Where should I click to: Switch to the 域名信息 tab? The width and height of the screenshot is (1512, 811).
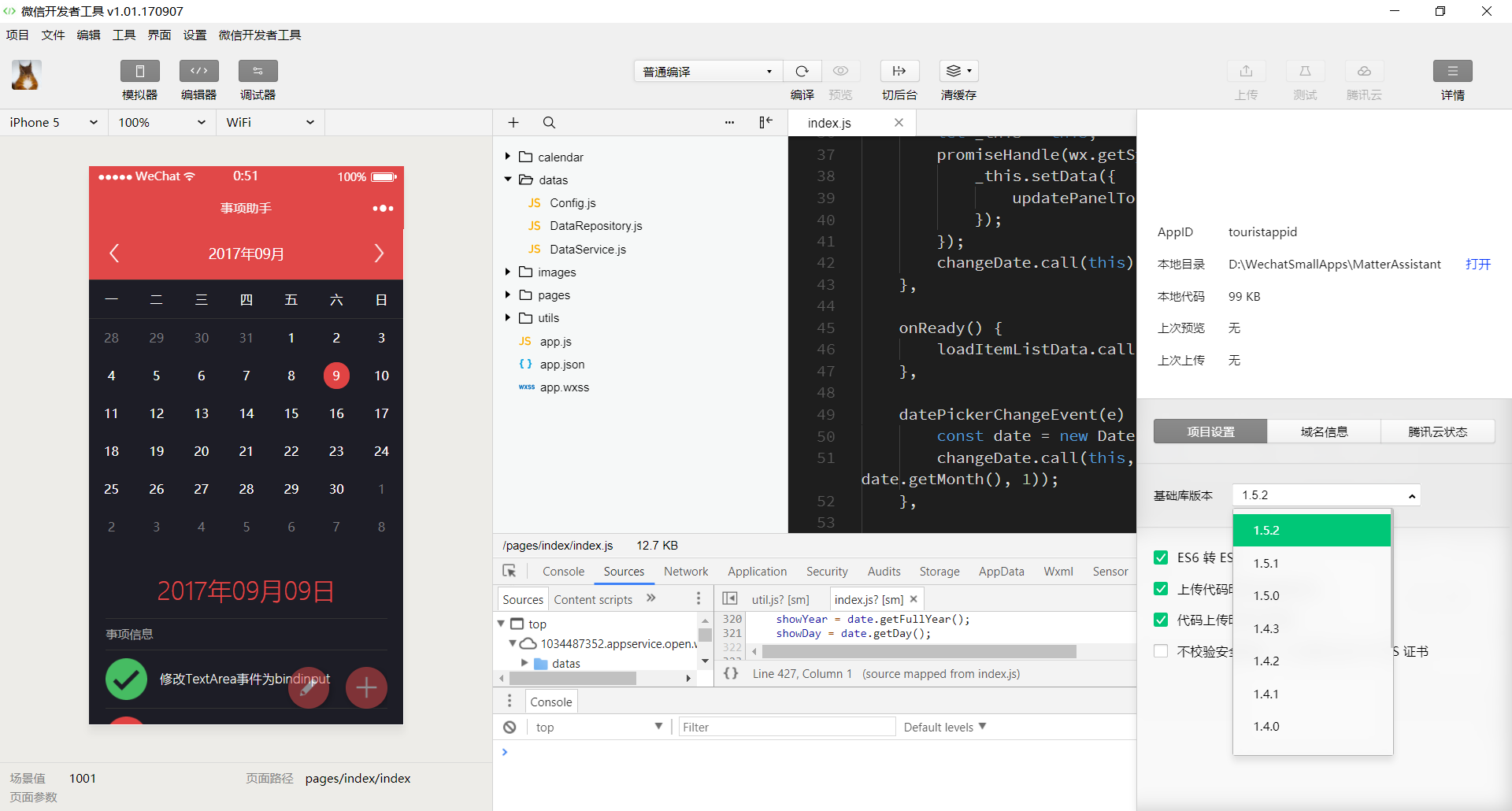pyautogui.click(x=1324, y=431)
